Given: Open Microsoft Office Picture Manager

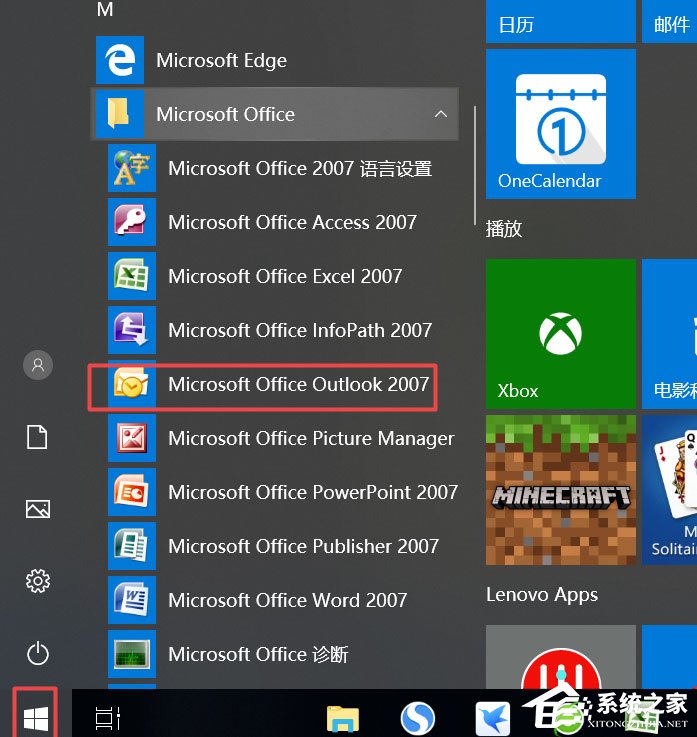Looking at the screenshot, I should point(310,438).
